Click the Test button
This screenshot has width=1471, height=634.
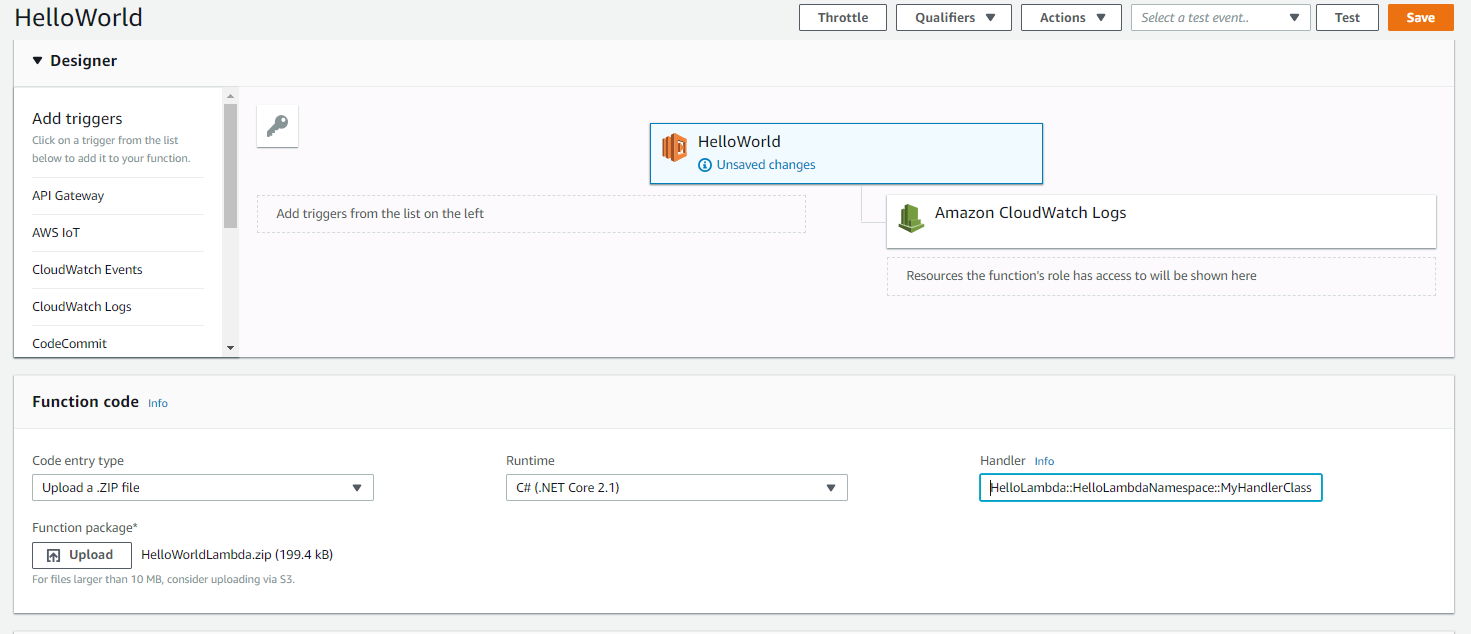pos(1347,18)
